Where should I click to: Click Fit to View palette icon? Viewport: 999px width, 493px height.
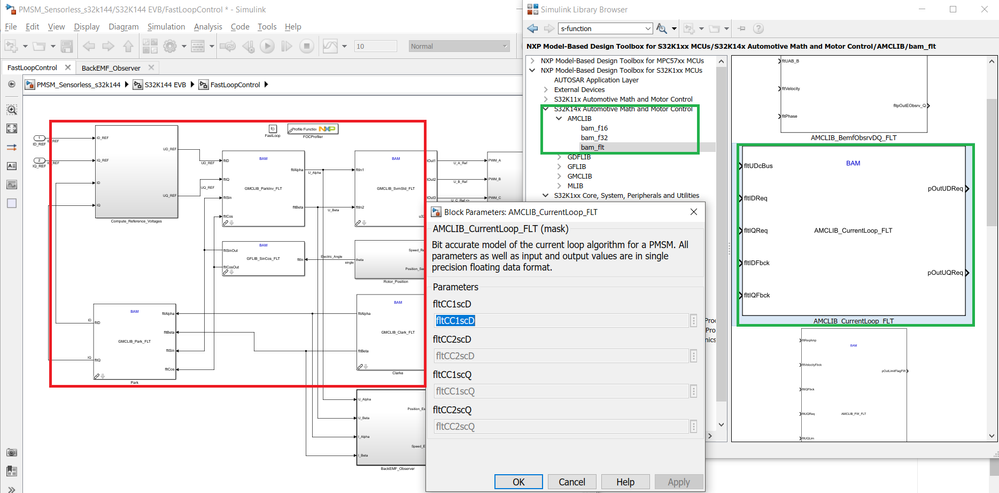[x=11, y=128]
